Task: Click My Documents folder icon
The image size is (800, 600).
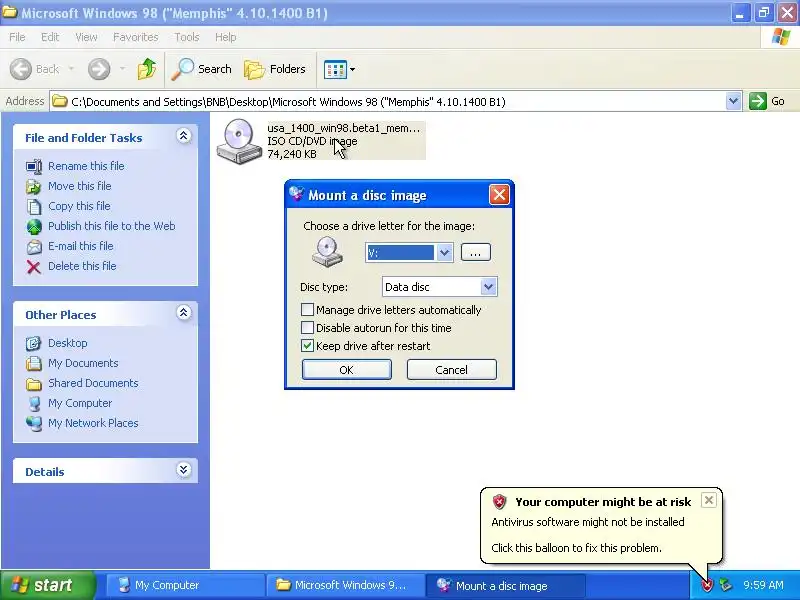Action: click(34, 363)
